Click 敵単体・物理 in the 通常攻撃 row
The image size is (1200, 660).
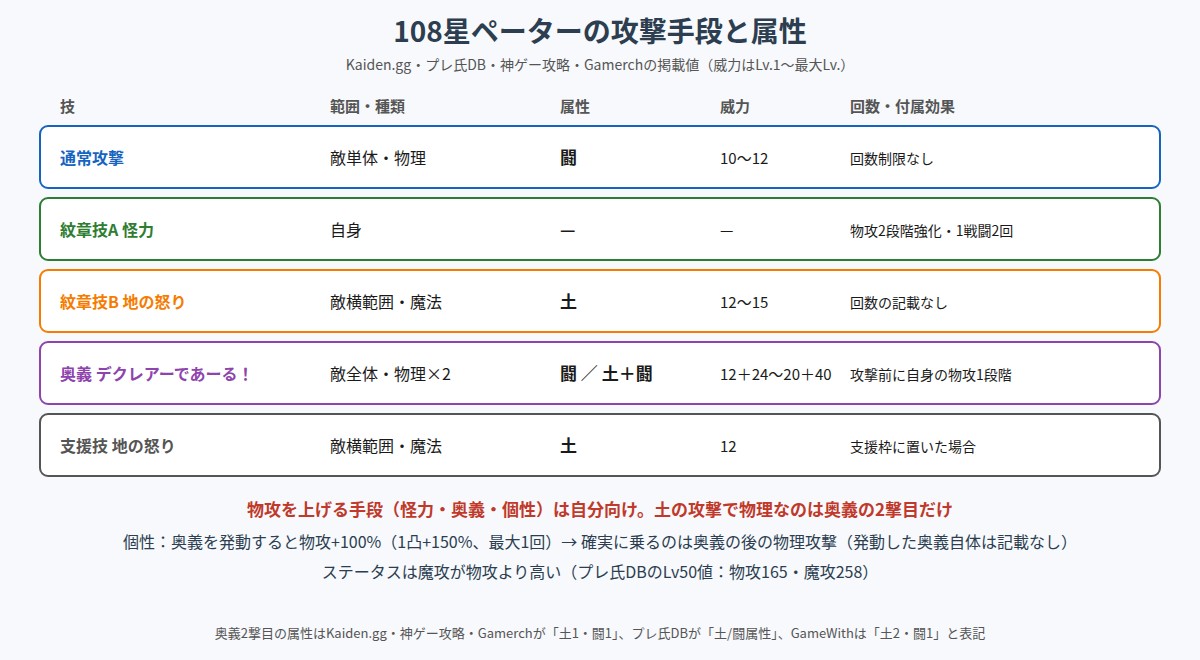coord(378,158)
